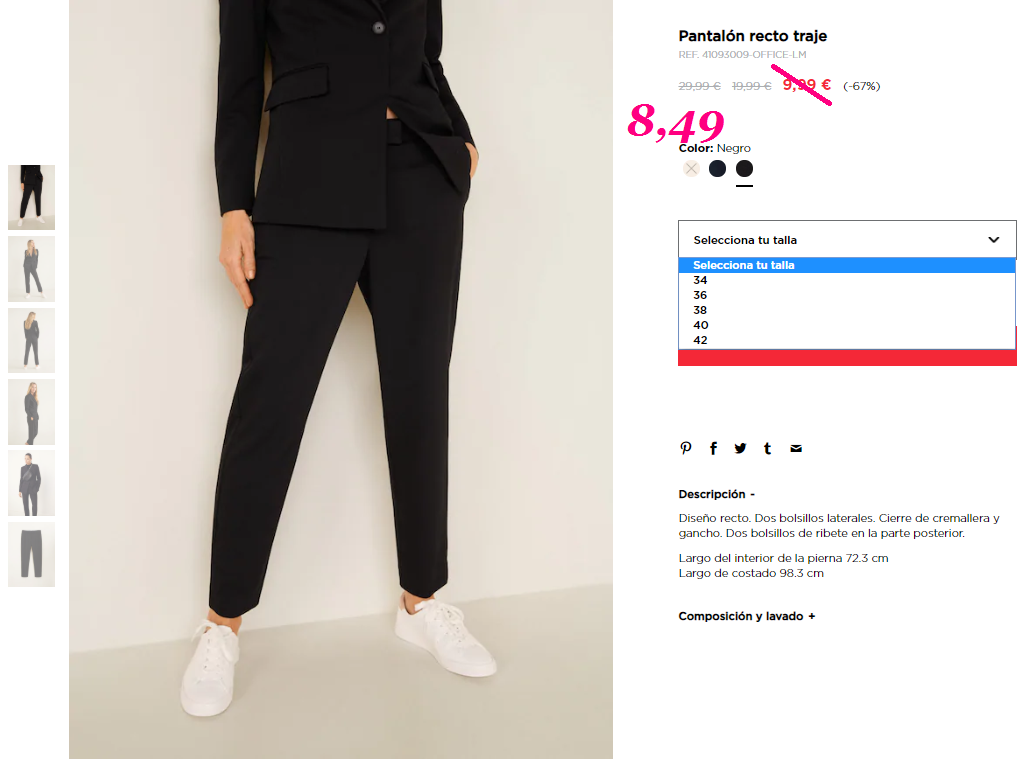Select size 36 from the list
1023x767 pixels.
tap(847, 295)
